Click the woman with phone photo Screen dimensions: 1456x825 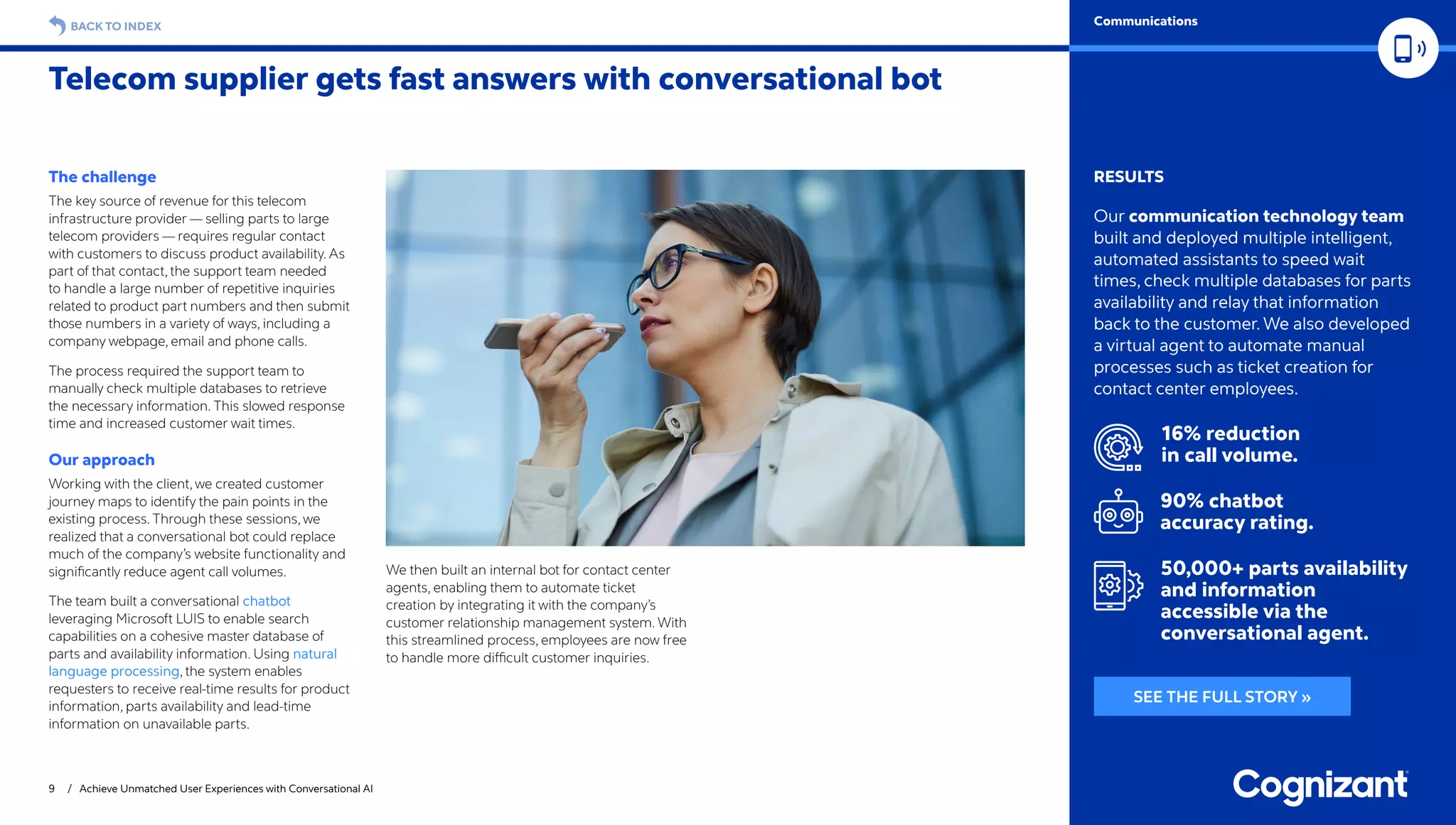(705, 357)
